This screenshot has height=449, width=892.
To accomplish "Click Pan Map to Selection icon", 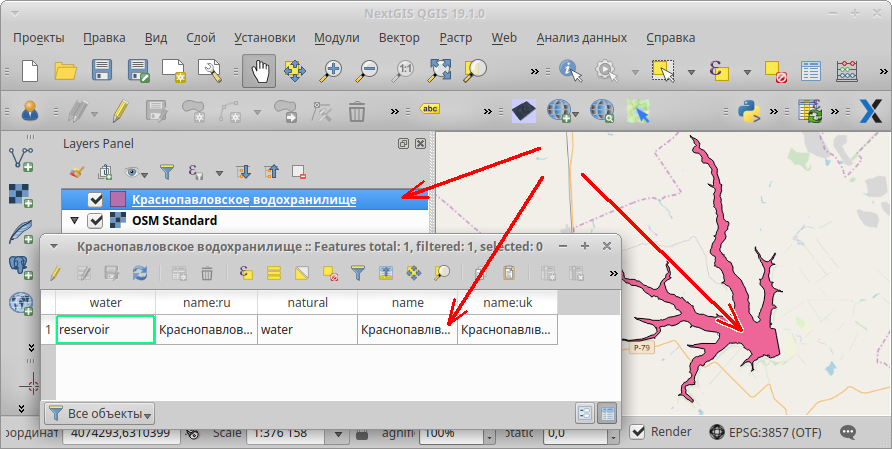I will point(295,71).
